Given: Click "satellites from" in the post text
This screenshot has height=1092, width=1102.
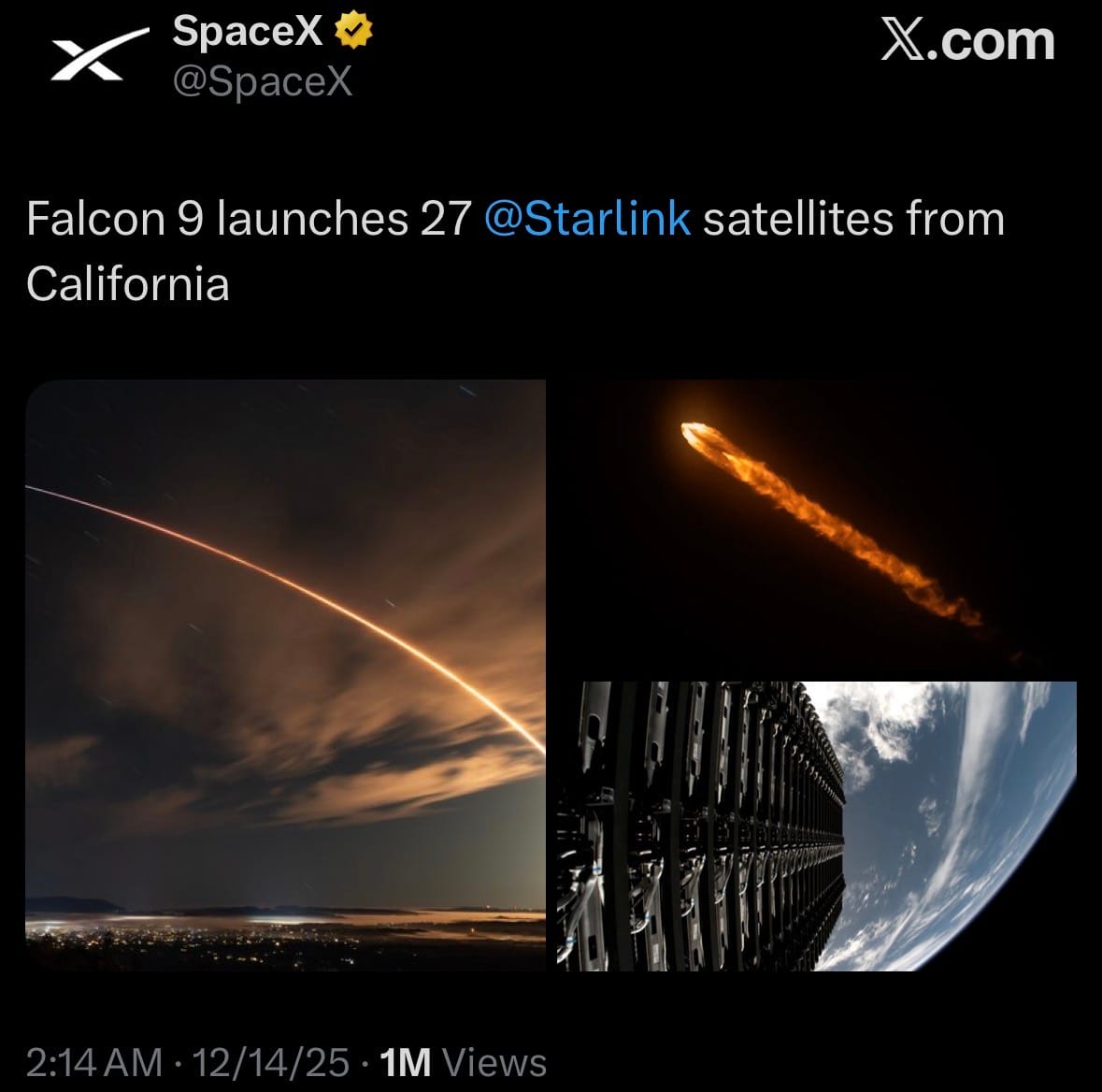Looking at the screenshot, I should coord(853,220).
